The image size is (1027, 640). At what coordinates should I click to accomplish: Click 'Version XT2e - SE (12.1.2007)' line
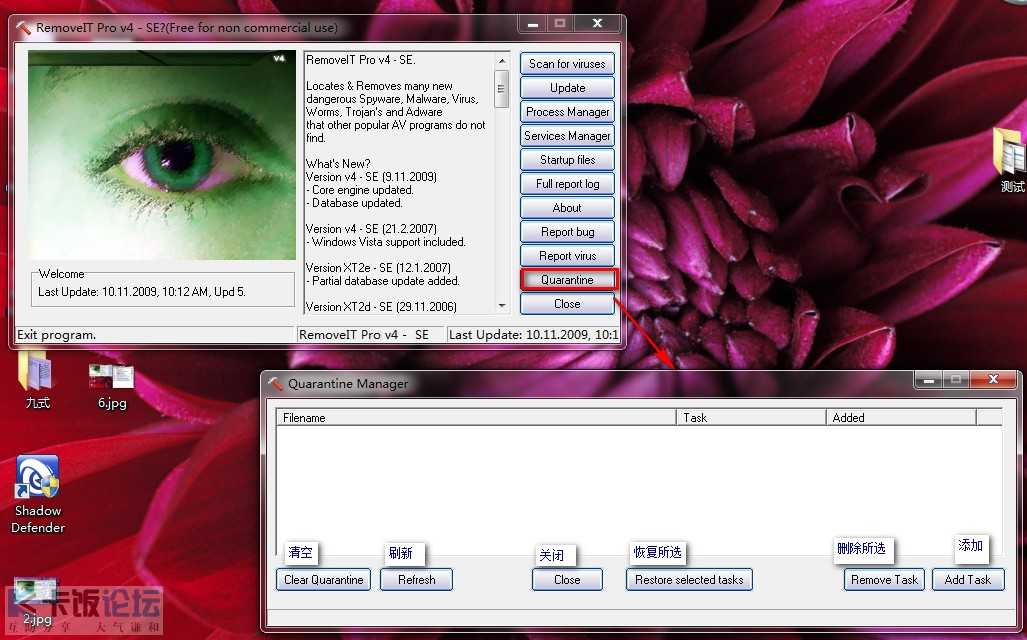pos(378,267)
